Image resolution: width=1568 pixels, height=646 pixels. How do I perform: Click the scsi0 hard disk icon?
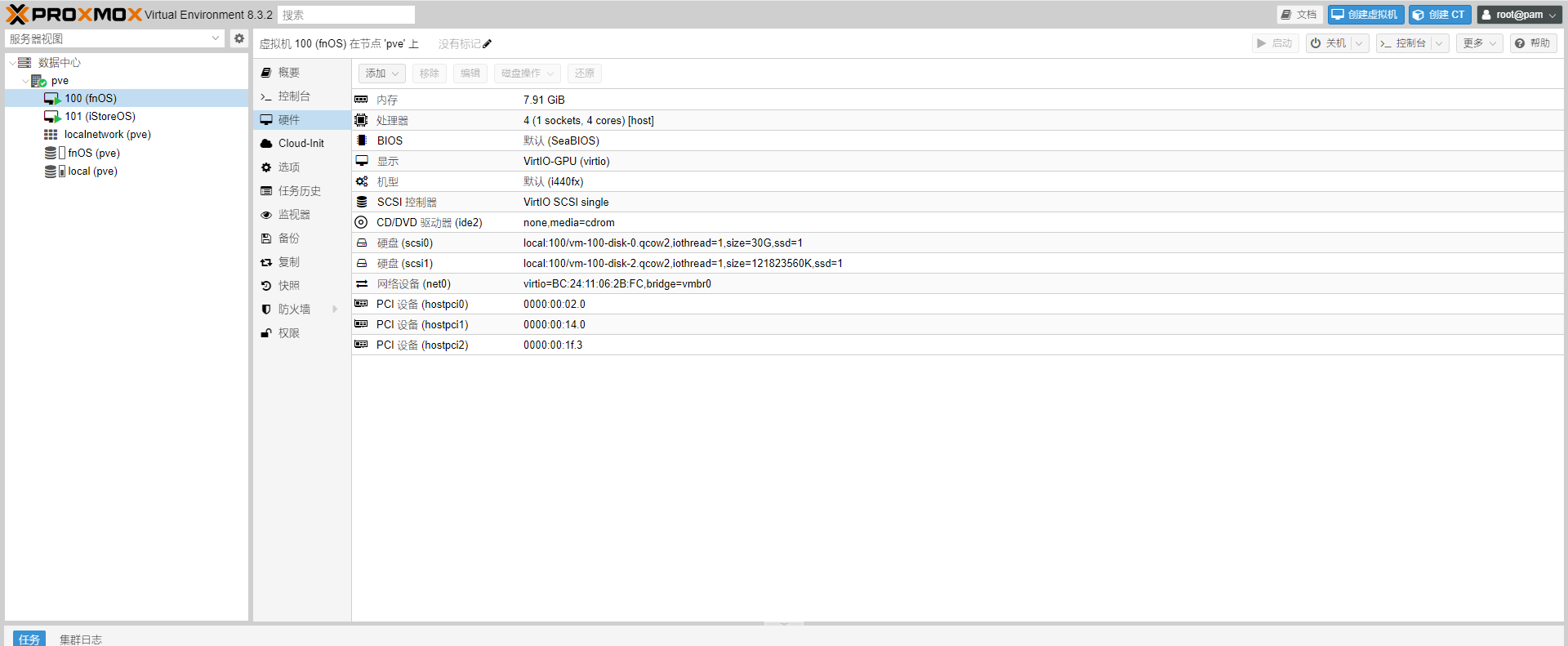click(361, 243)
